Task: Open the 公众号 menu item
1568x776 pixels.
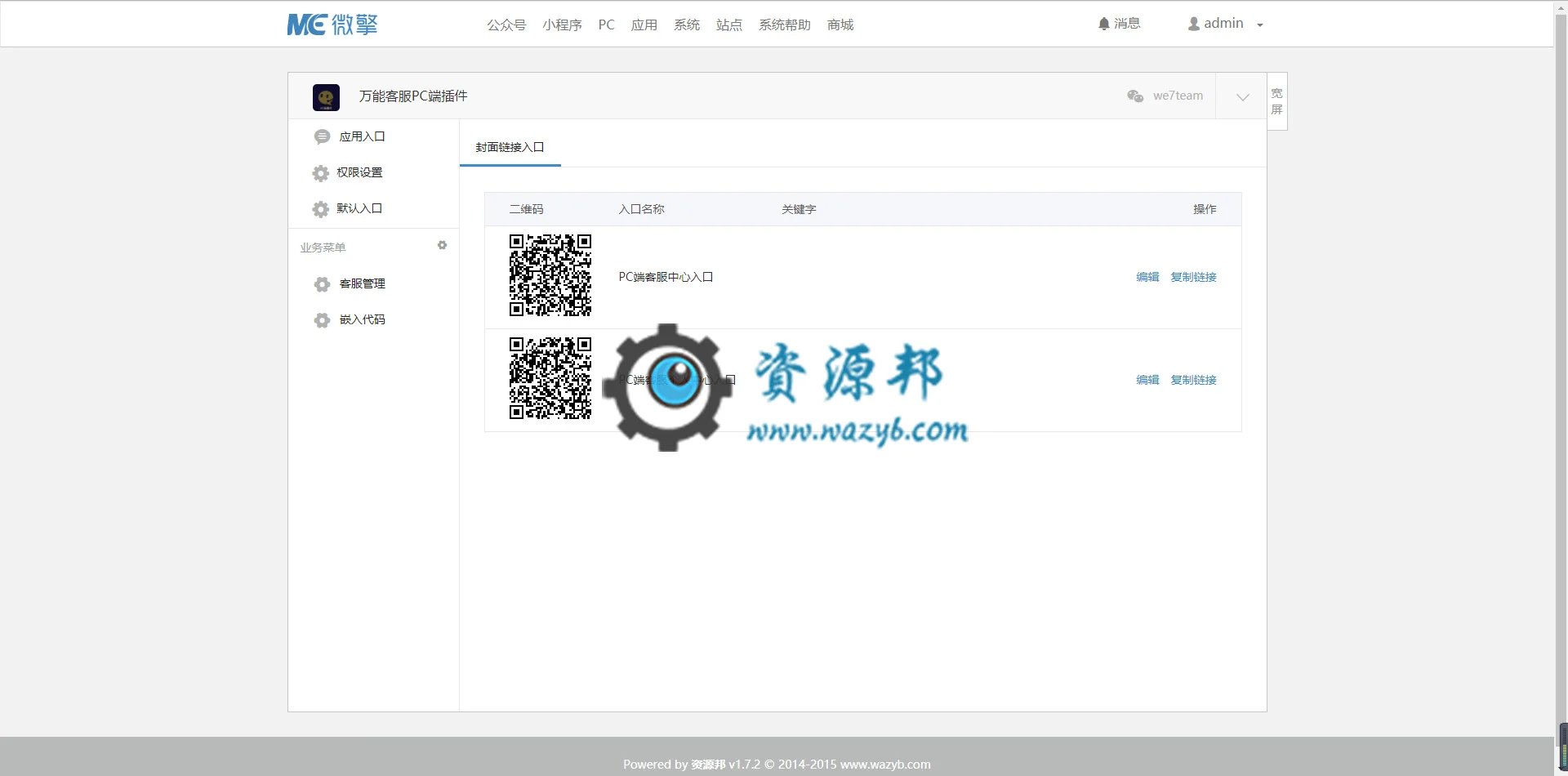Action: [506, 25]
